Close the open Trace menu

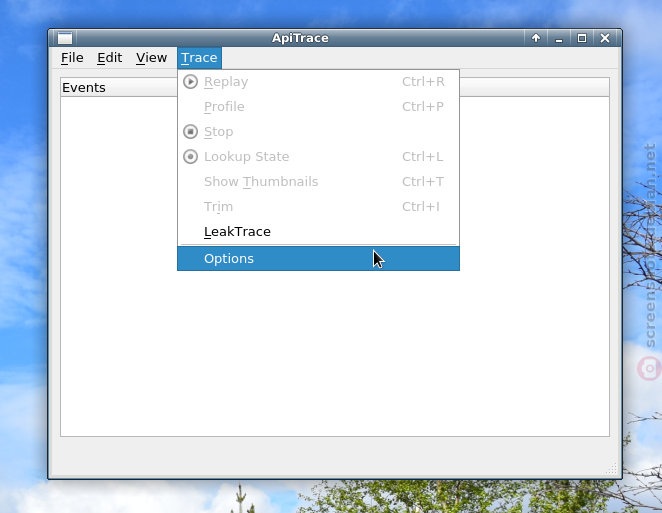click(199, 58)
